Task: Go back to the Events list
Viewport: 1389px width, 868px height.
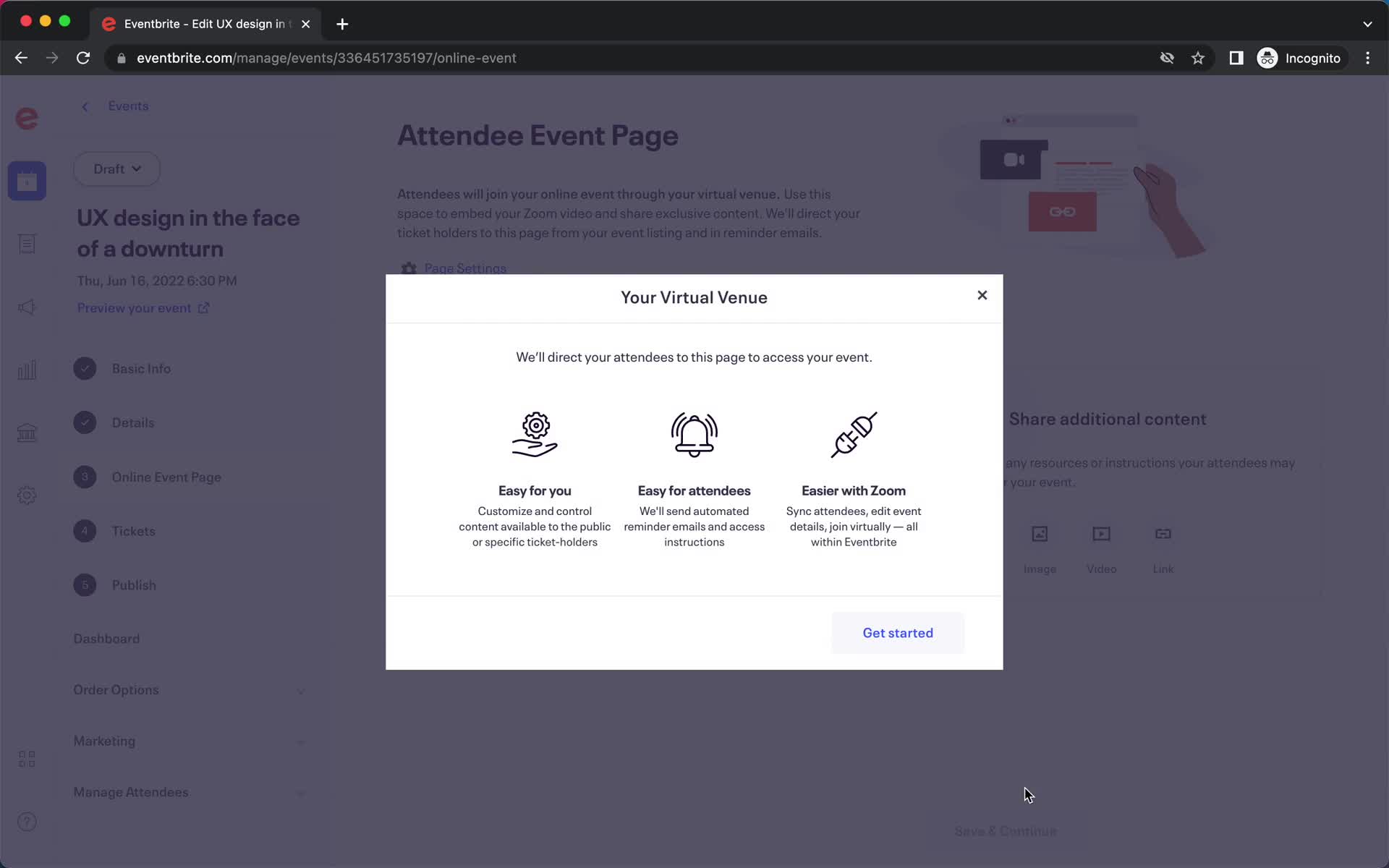Action: [116, 106]
